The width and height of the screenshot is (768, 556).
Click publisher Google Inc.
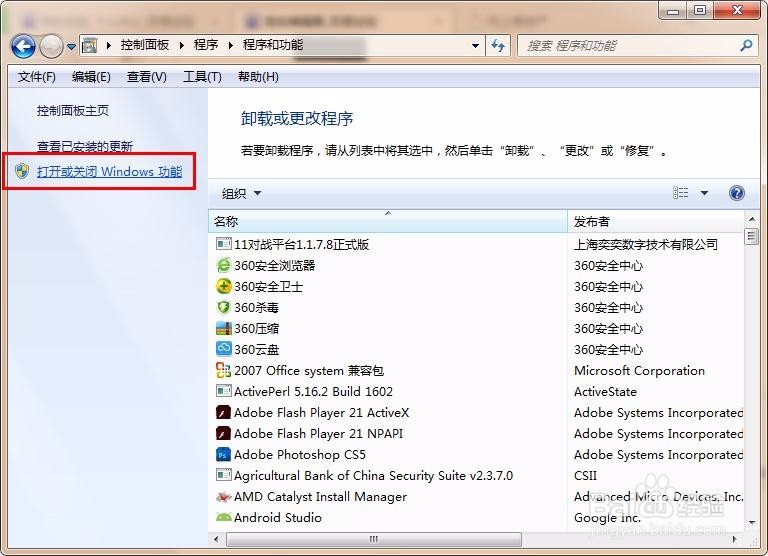pyautogui.click(x=607, y=518)
